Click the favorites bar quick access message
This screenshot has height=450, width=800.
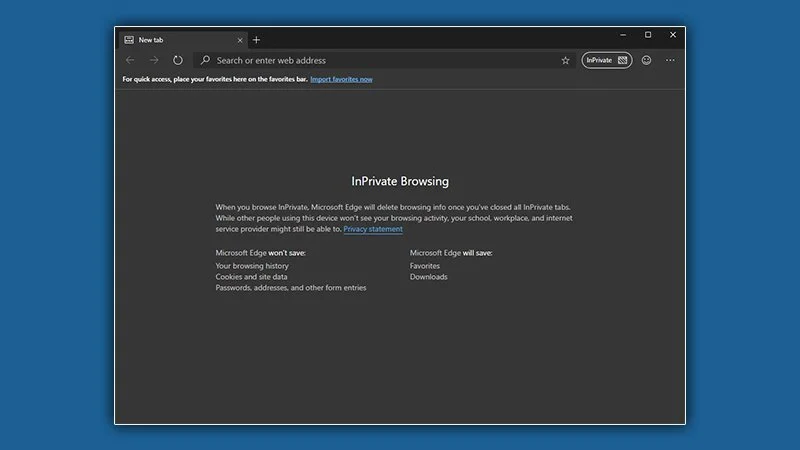tap(215, 79)
